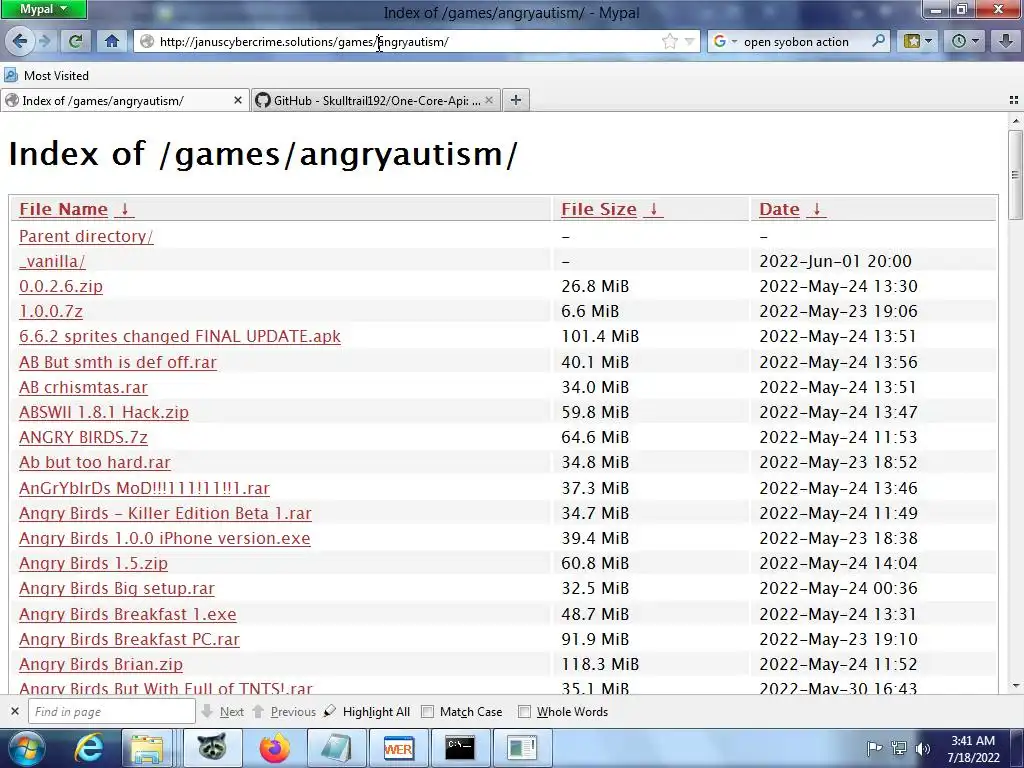Open the list all tabs grid icon
The image size is (1024, 768).
point(1014,100)
